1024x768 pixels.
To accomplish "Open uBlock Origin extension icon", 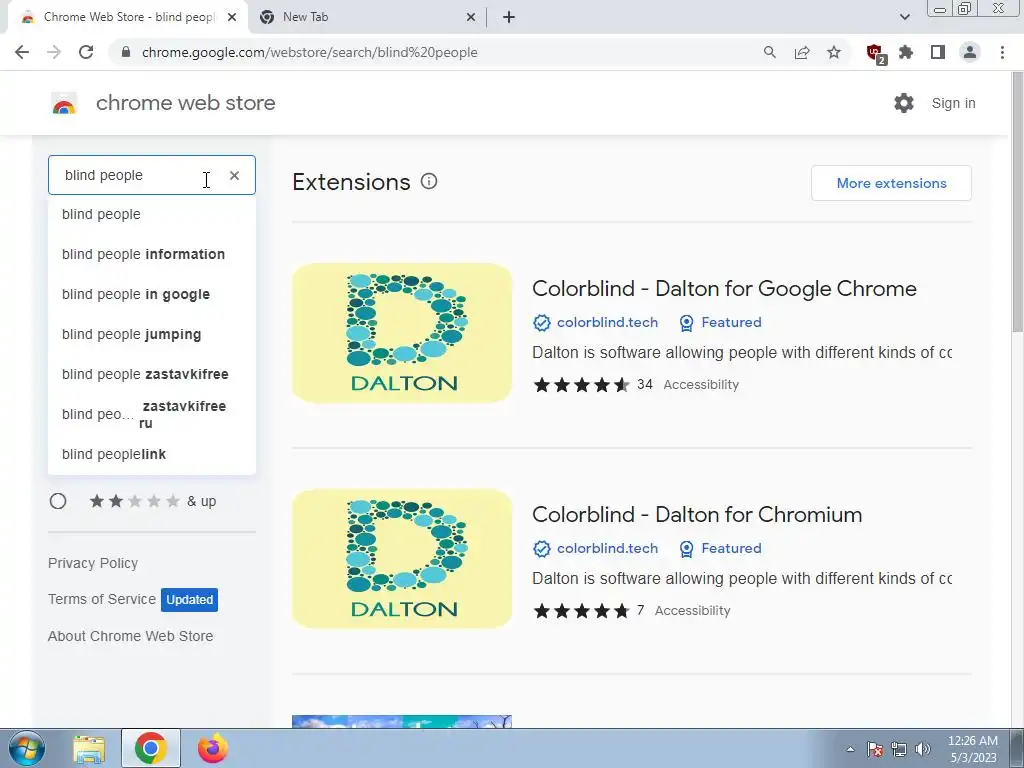I will 874,52.
